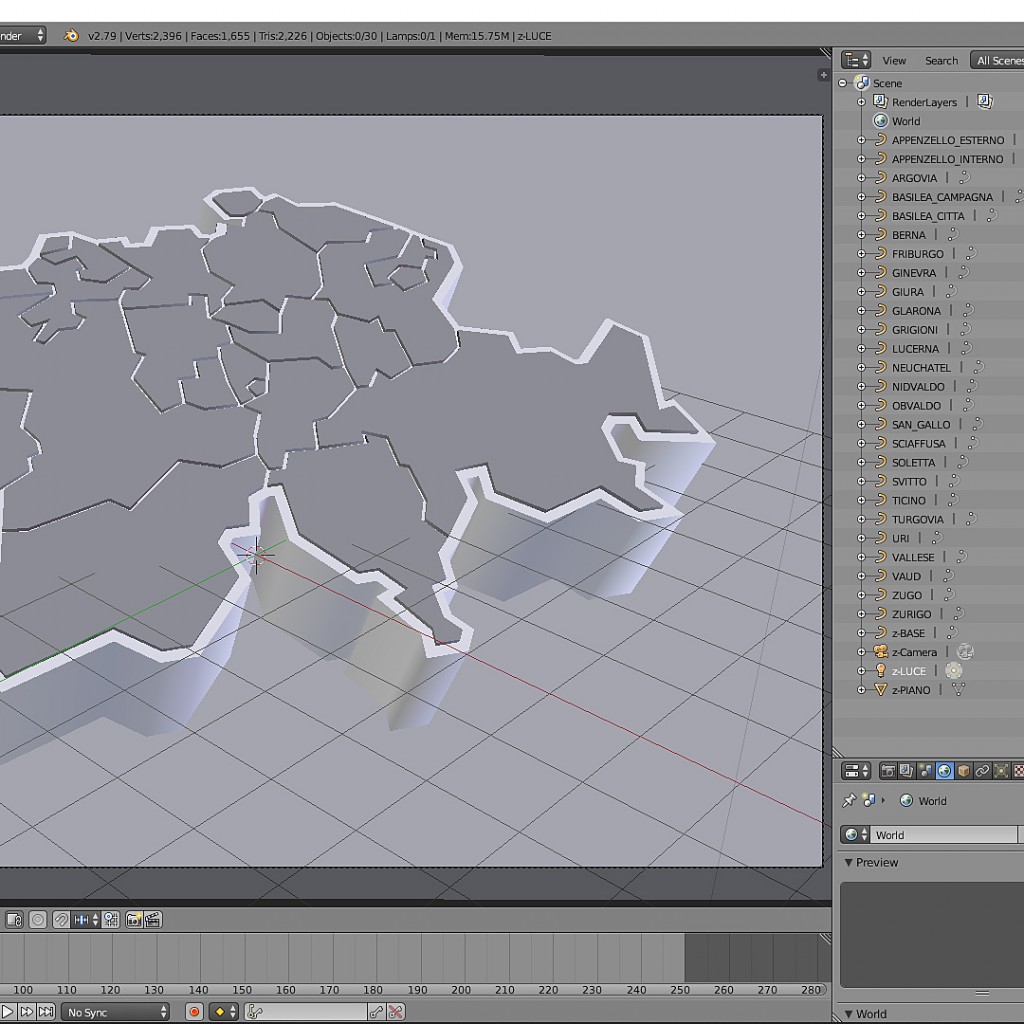Click the pin icon in the World panel
Image resolution: width=1024 pixels, height=1024 pixels.
849,800
